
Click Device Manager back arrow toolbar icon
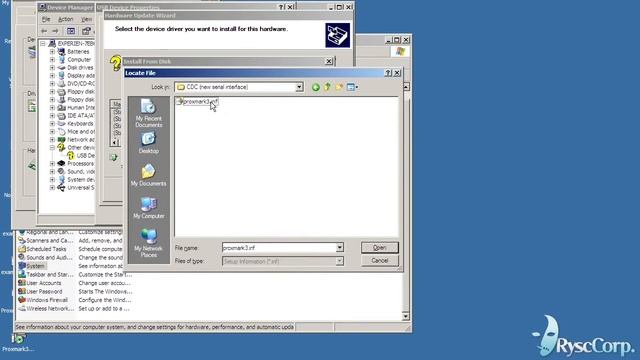point(44,31)
